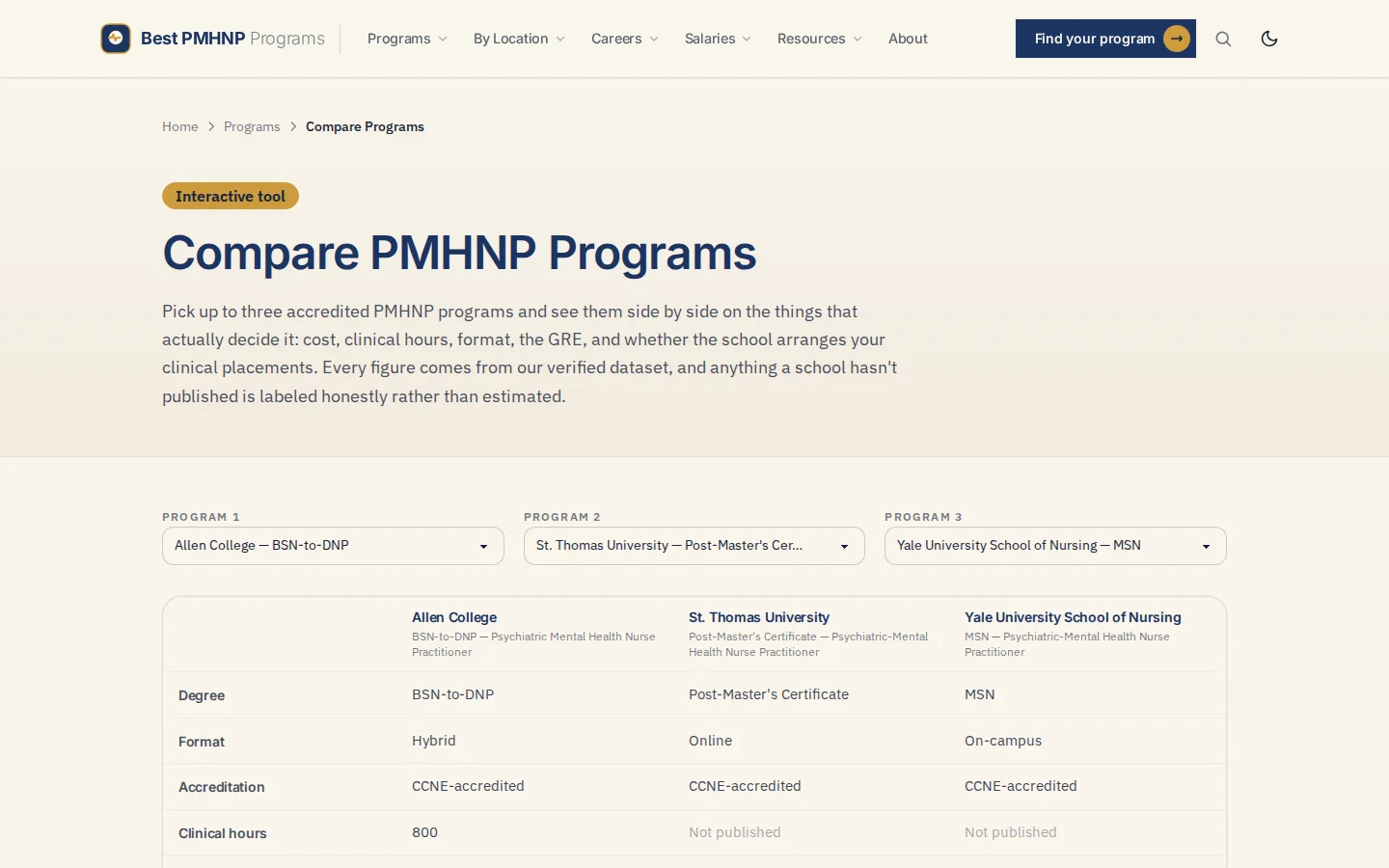
Task: Click the Format row label
Action: (x=202, y=742)
